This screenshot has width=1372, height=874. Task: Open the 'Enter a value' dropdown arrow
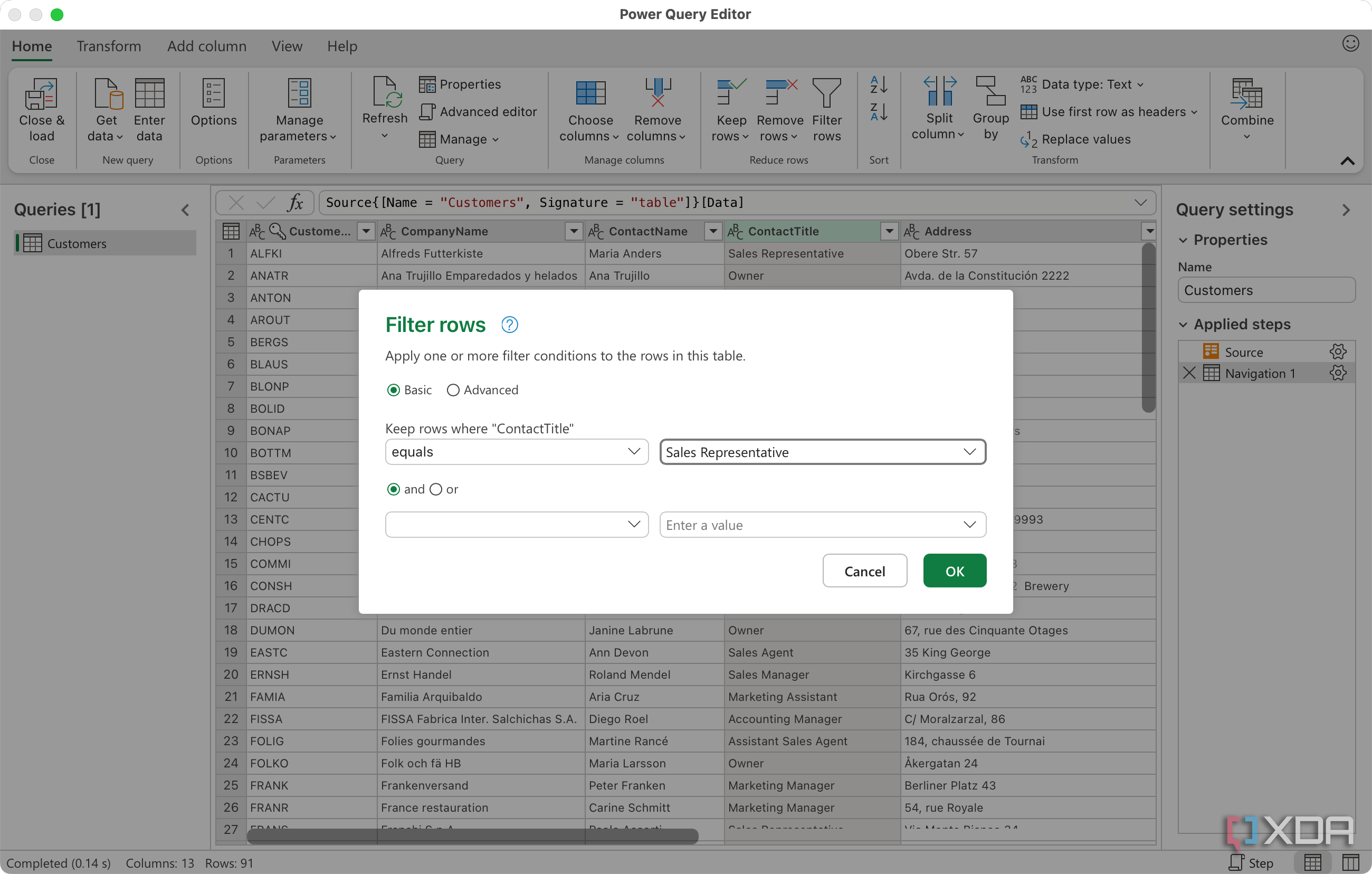coord(970,525)
